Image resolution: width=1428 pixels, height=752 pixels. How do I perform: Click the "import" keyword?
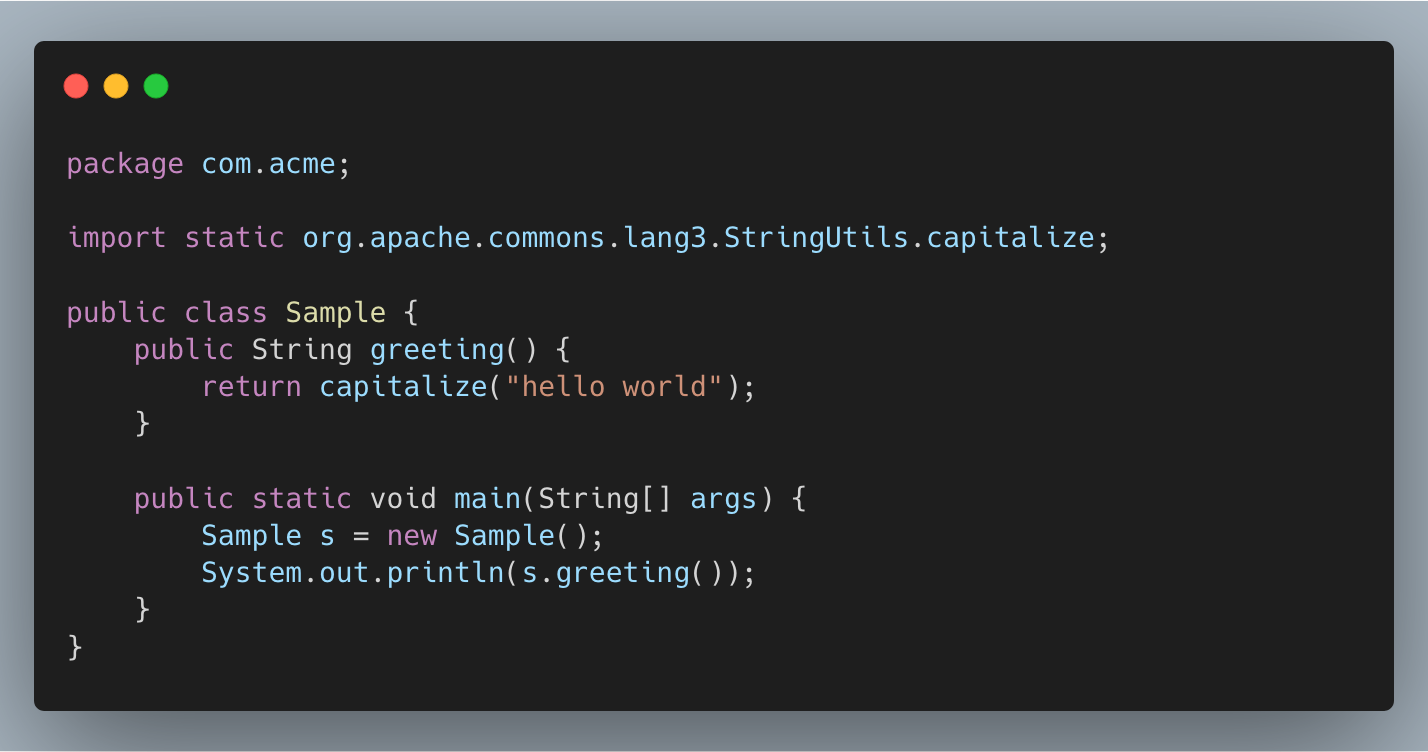pyautogui.click(x=117, y=238)
